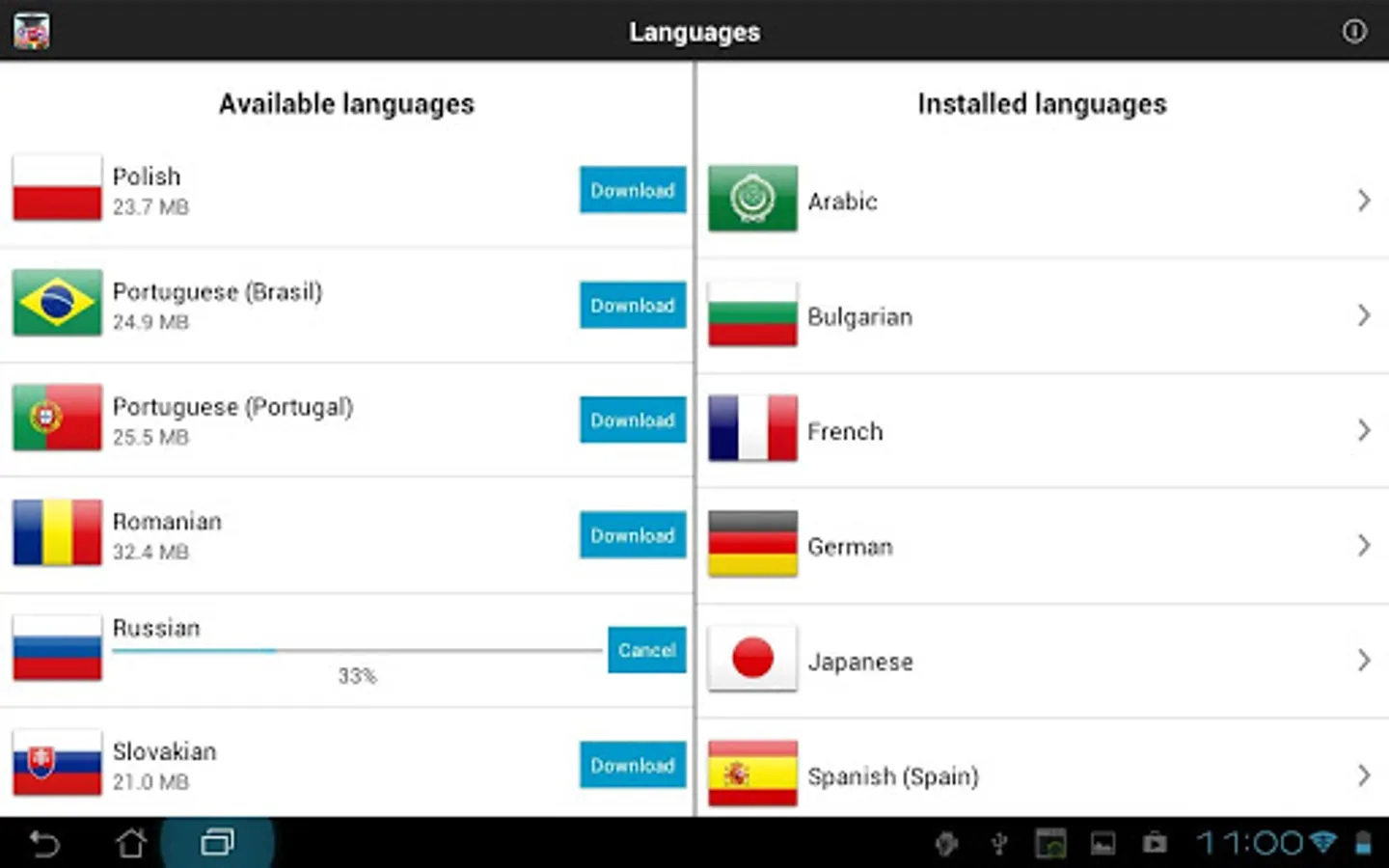The image size is (1389, 868).
Task: Tap the Installed languages heading
Action: click(1042, 104)
